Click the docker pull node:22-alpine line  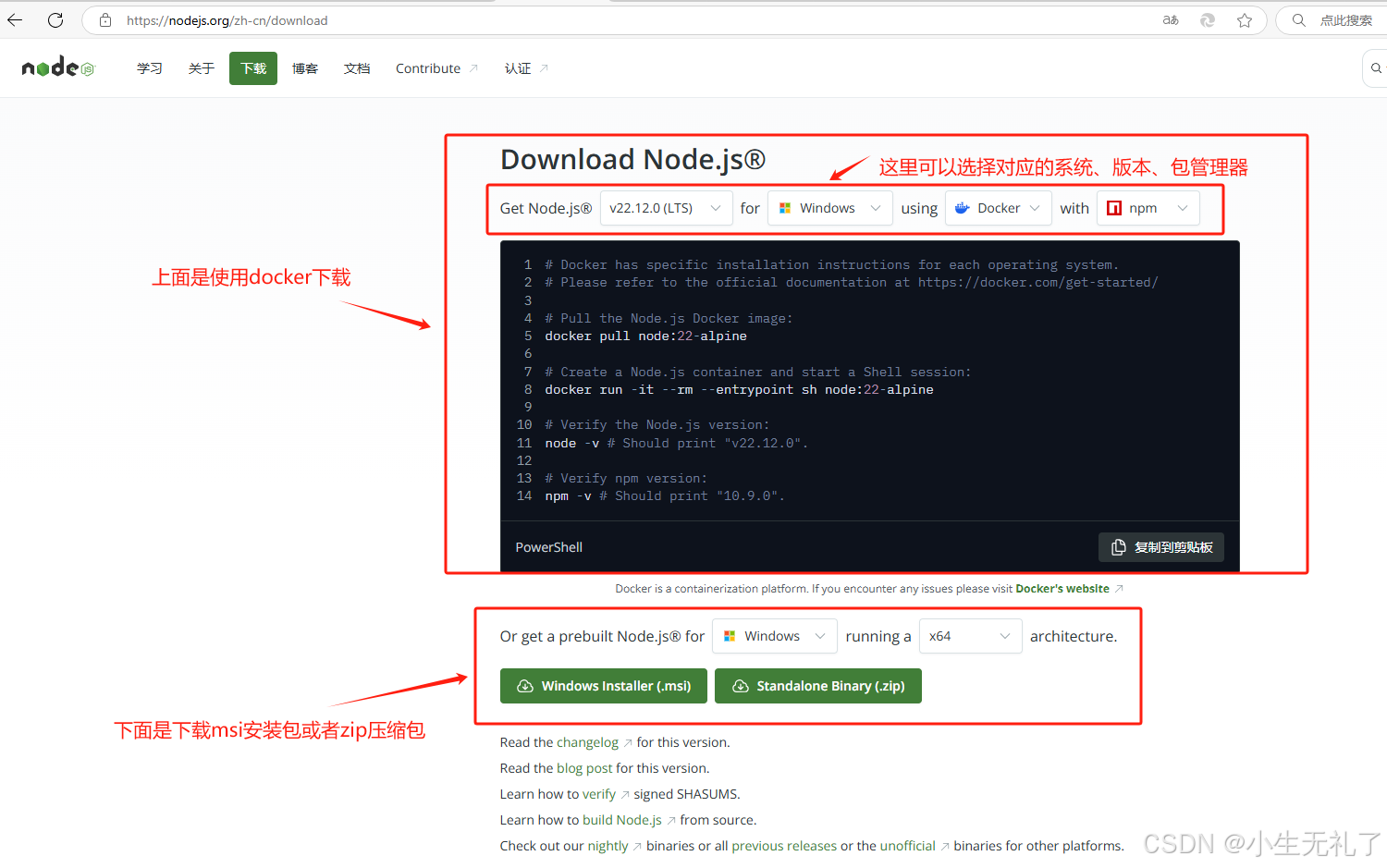pyautogui.click(x=645, y=336)
